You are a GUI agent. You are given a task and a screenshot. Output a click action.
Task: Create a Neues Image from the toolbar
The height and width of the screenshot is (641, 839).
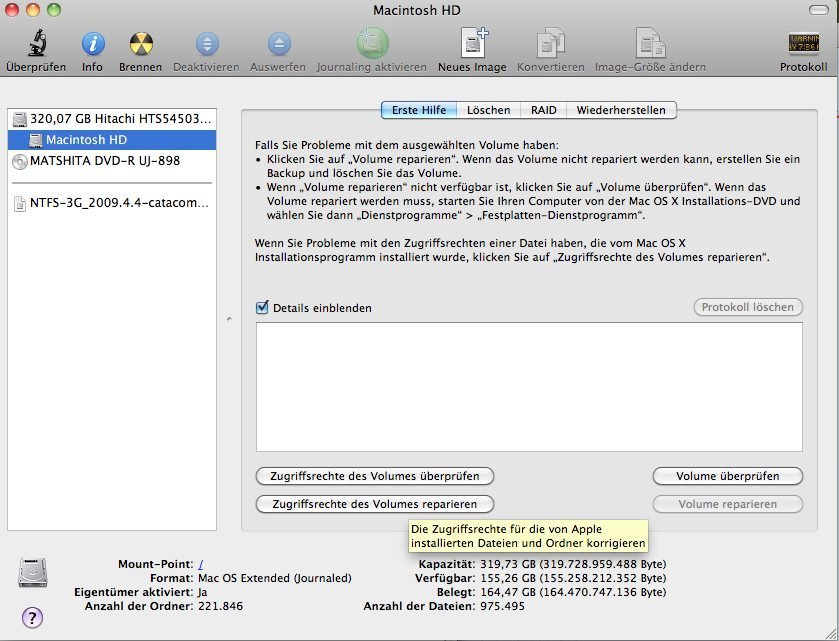click(x=473, y=42)
